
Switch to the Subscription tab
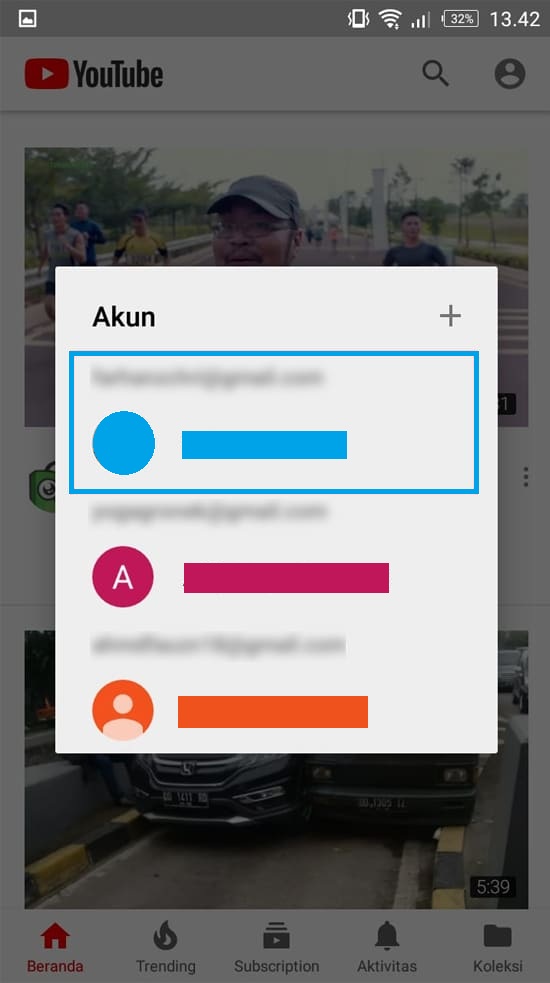click(x=277, y=949)
